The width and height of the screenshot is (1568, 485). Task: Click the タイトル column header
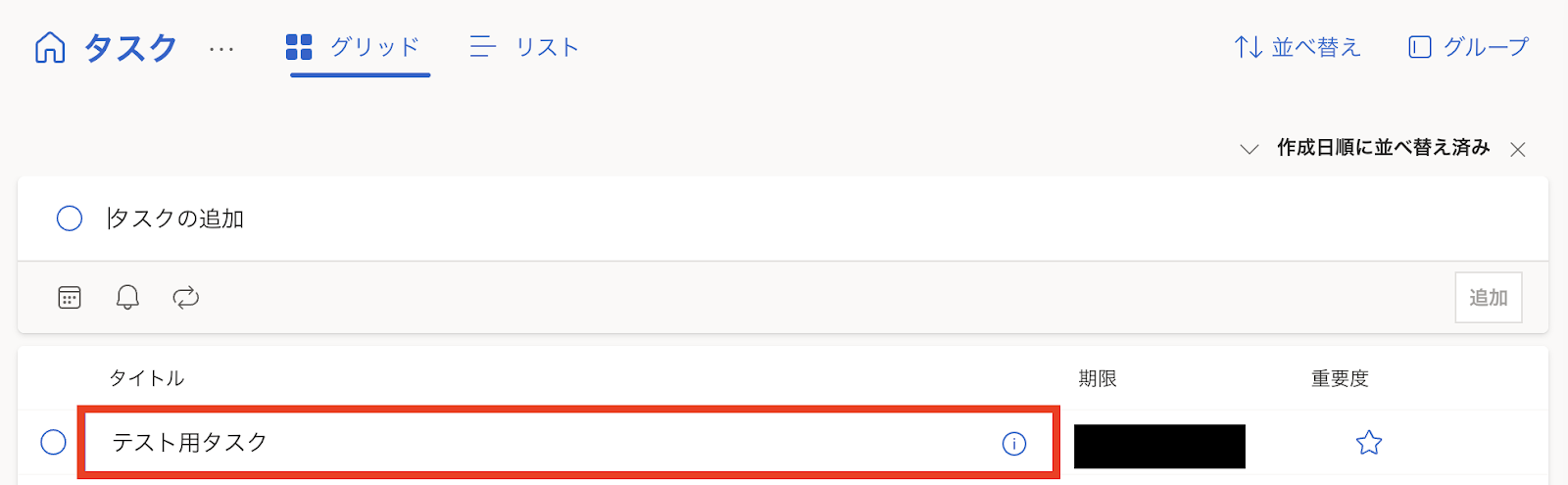pyautogui.click(x=146, y=378)
